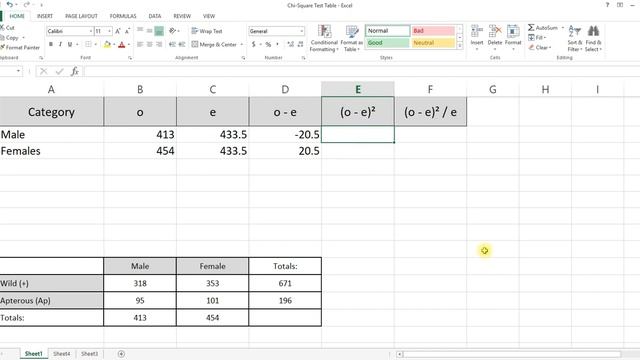Viewport: 640px width, 360px height.
Task: Select cell with value -20.5
Action: [285, 135]
